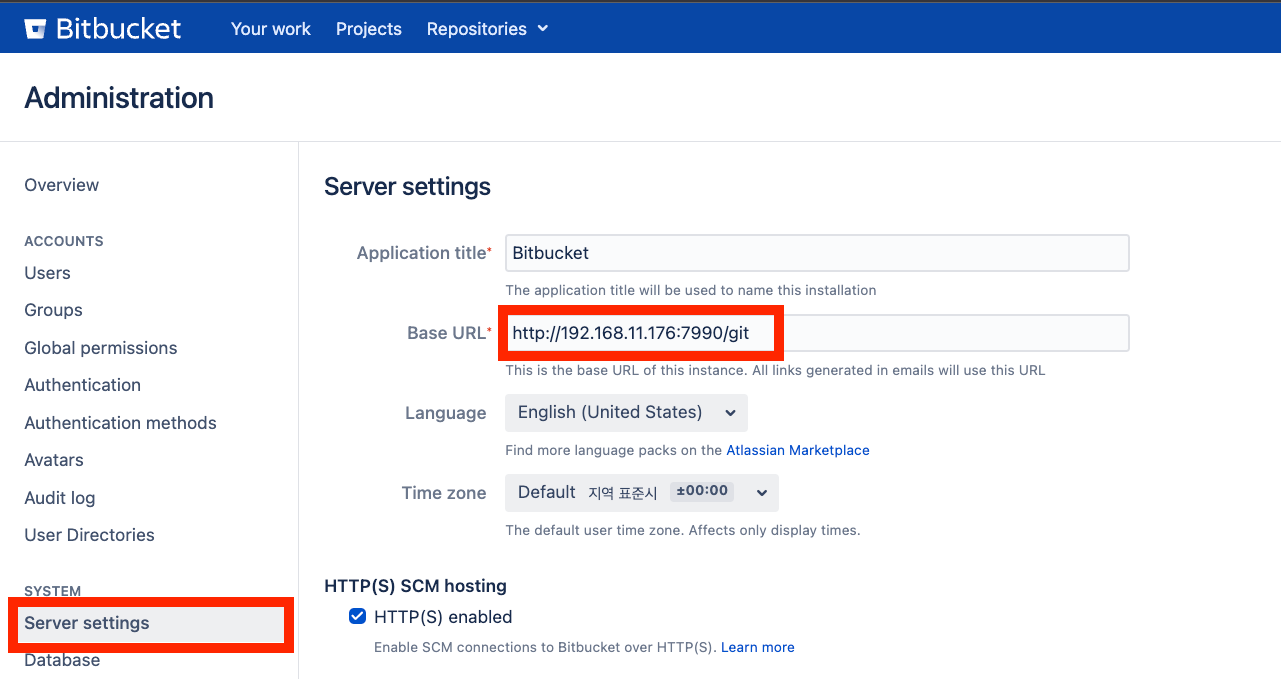Click the Base URL input field

click(817, 333)
